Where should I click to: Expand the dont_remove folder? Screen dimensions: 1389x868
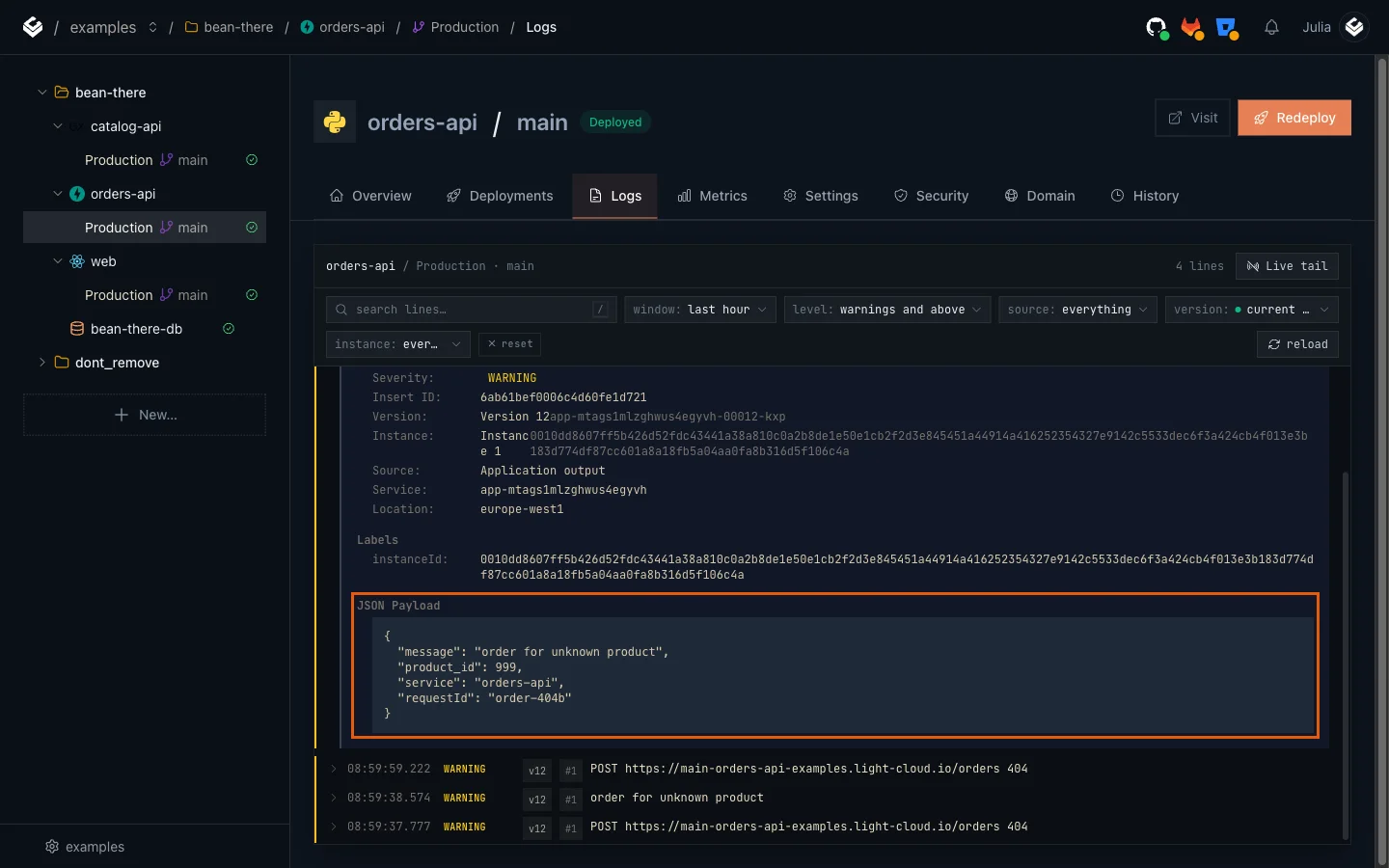click(x=42, y=363)
